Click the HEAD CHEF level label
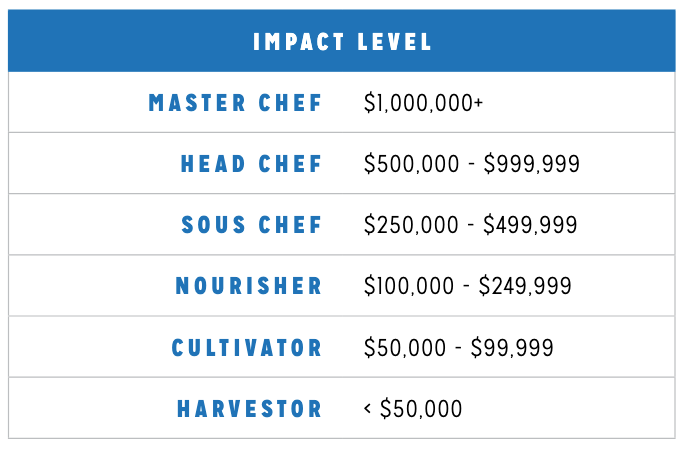The width and height of the screenshot is (683, 449). click(252, 164)
